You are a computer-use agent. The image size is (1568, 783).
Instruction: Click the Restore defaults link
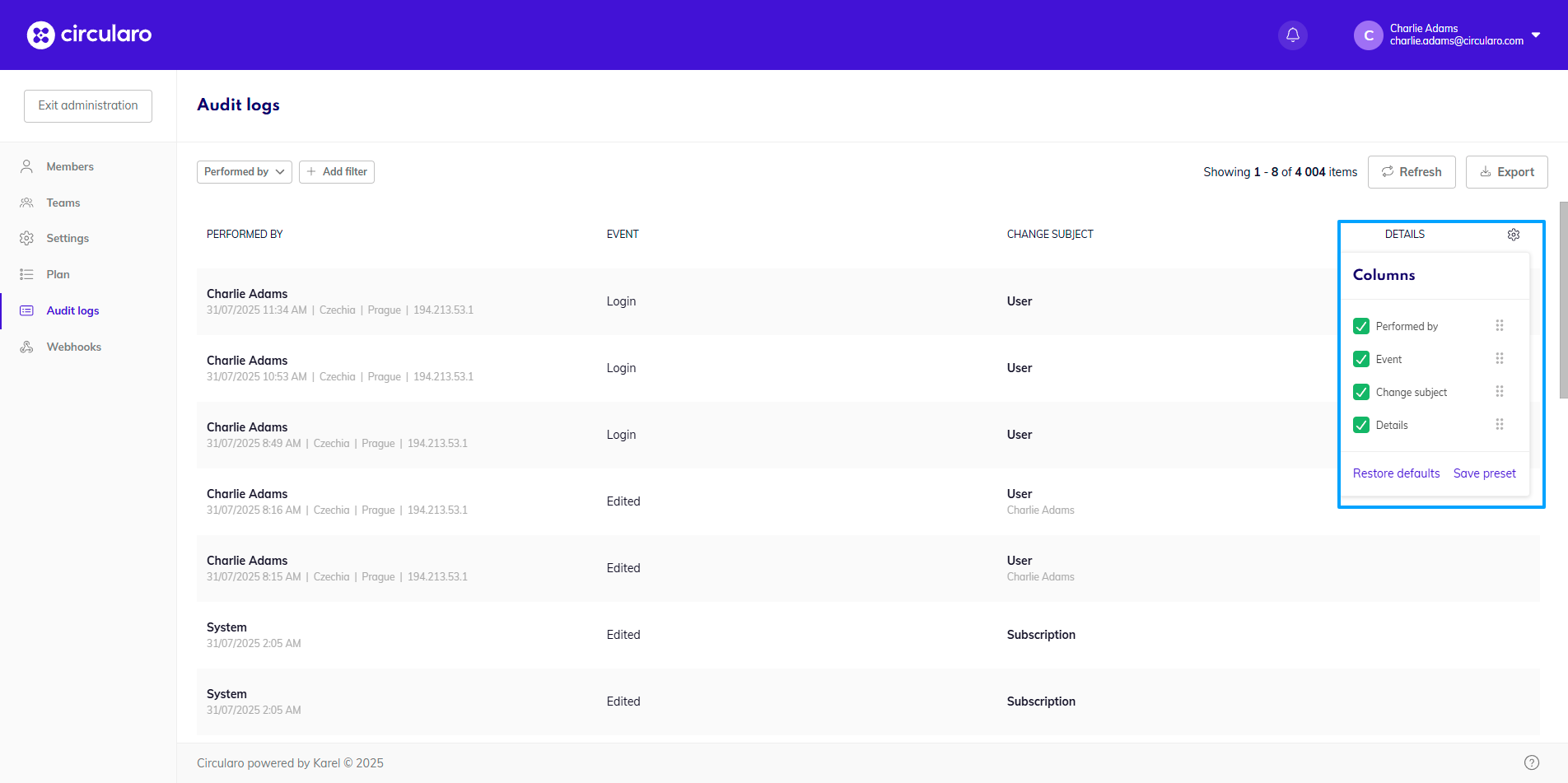coord(1396,473)
